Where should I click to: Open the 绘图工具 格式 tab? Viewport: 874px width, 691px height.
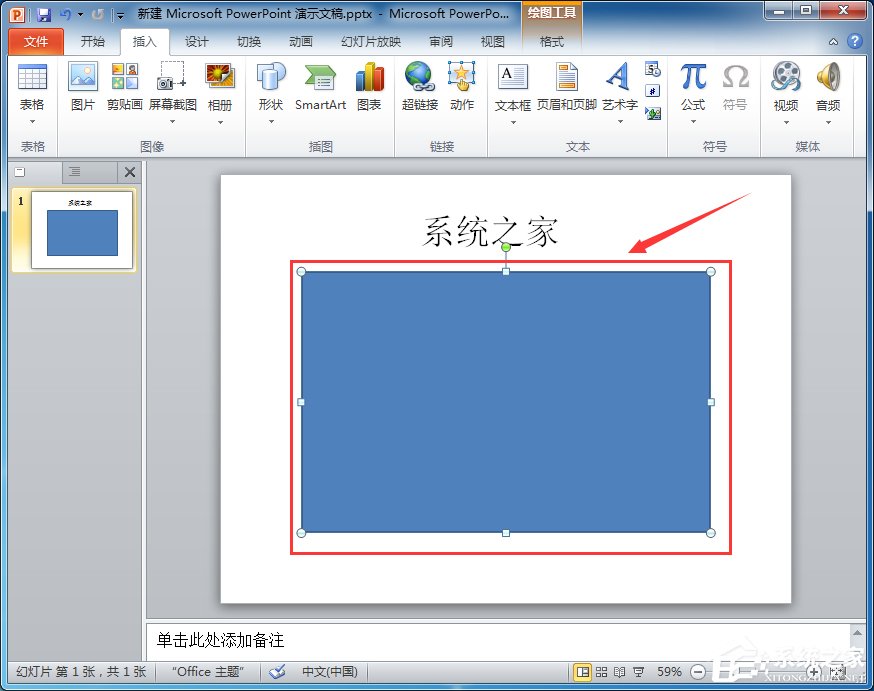[x=552, y=42]
